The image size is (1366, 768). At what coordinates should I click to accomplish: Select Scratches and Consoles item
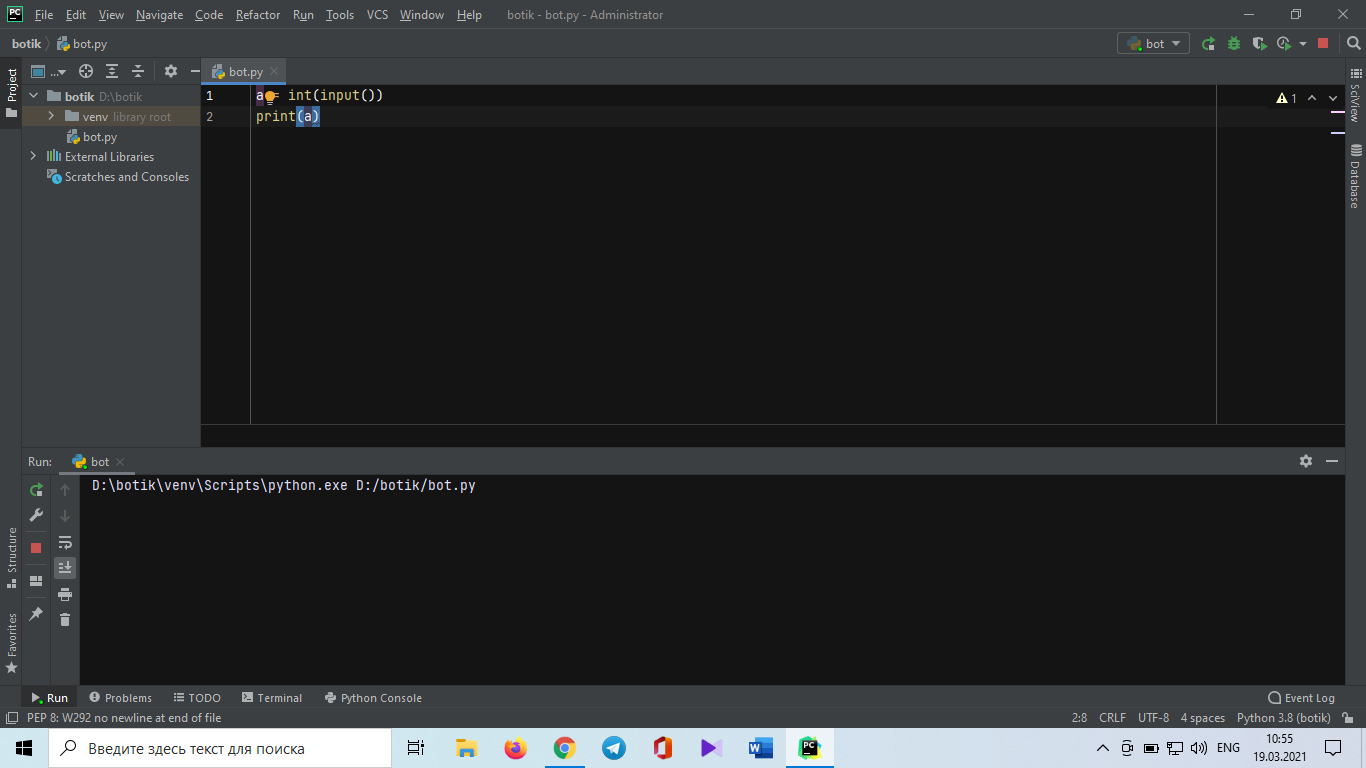pyautogui.click(x=118, y=177)
